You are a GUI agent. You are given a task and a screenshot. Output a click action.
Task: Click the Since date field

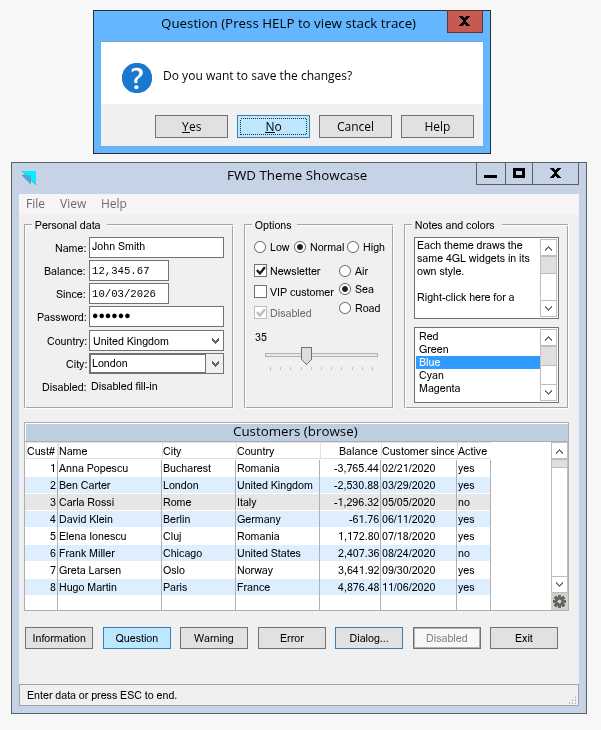click(129, 293)
